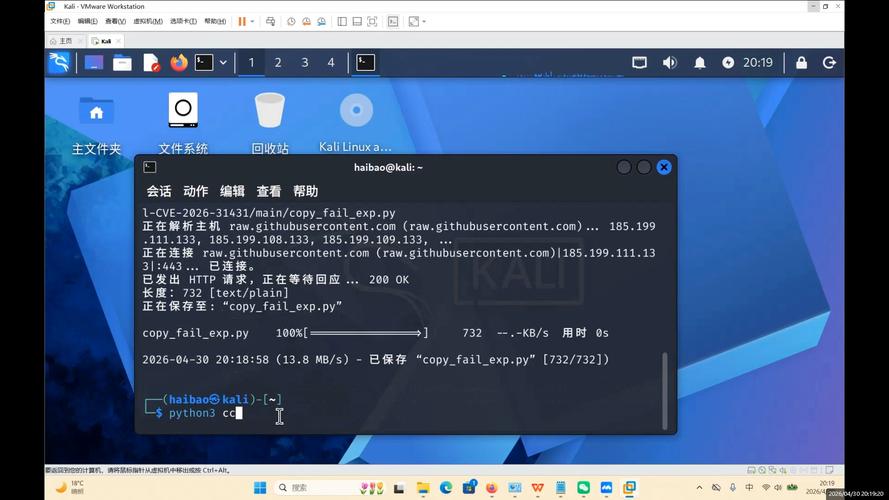The image size is (889, 500).
Task: Open the 编辑 menu in terminal
Action: pos(232,191)
